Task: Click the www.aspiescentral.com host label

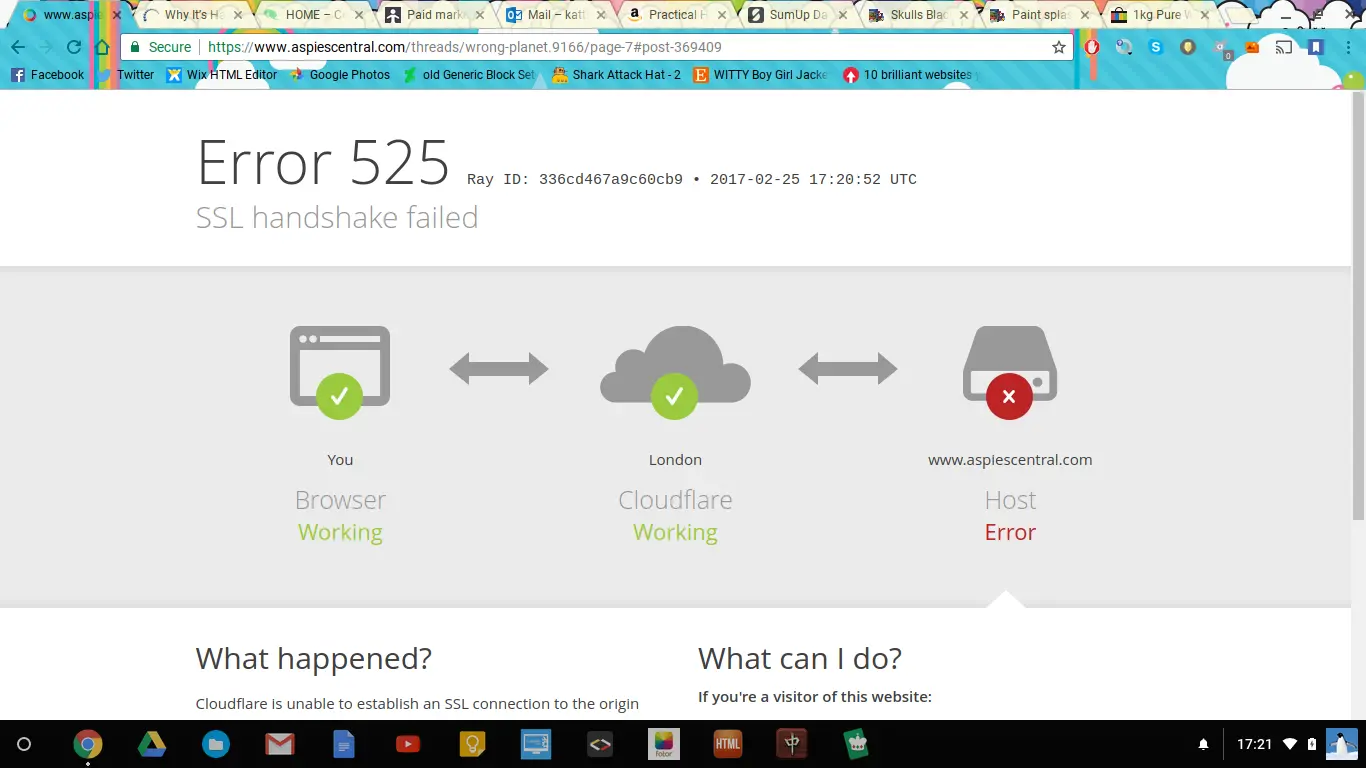Action: point(1010,460)
